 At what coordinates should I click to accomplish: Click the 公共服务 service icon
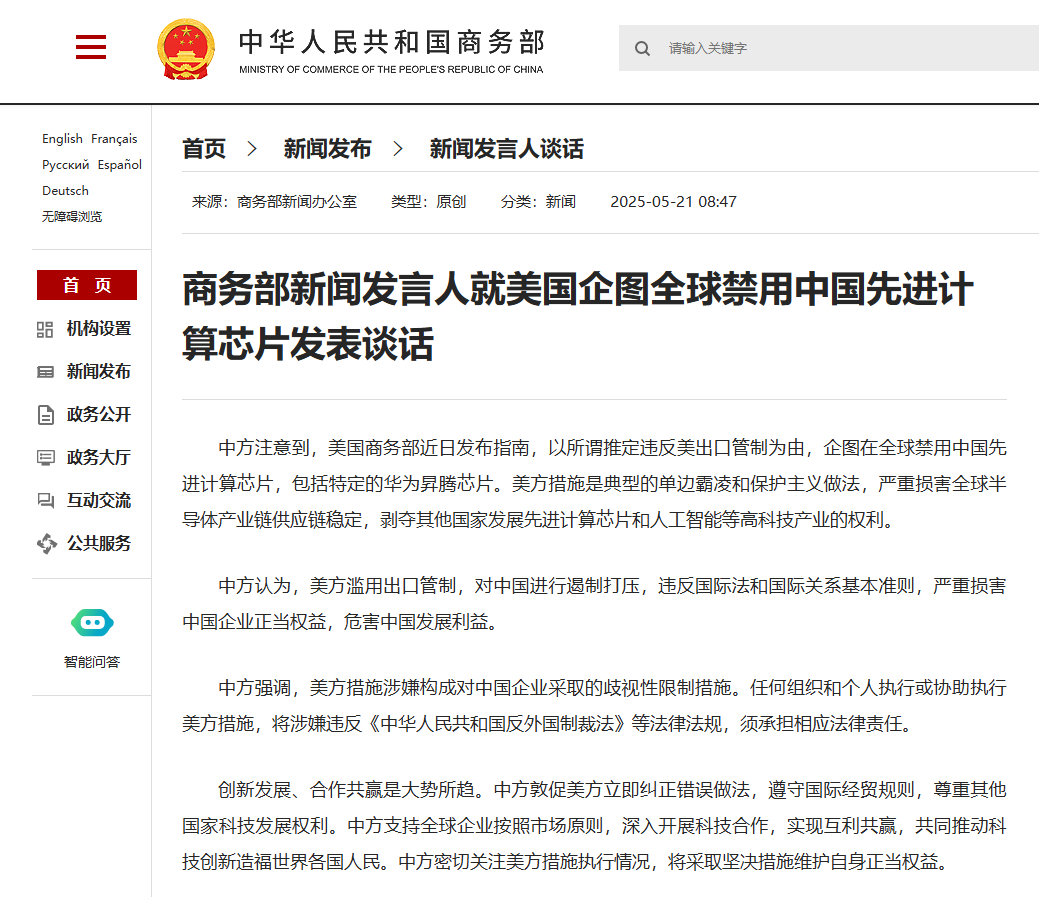click(46, 544)
